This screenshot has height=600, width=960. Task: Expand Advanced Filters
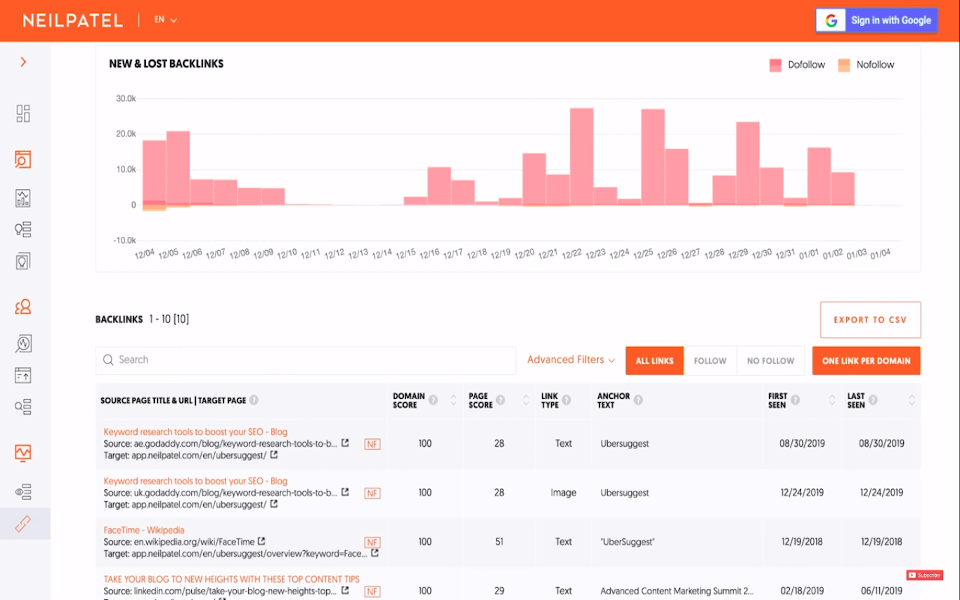click(x=571, y=360)
